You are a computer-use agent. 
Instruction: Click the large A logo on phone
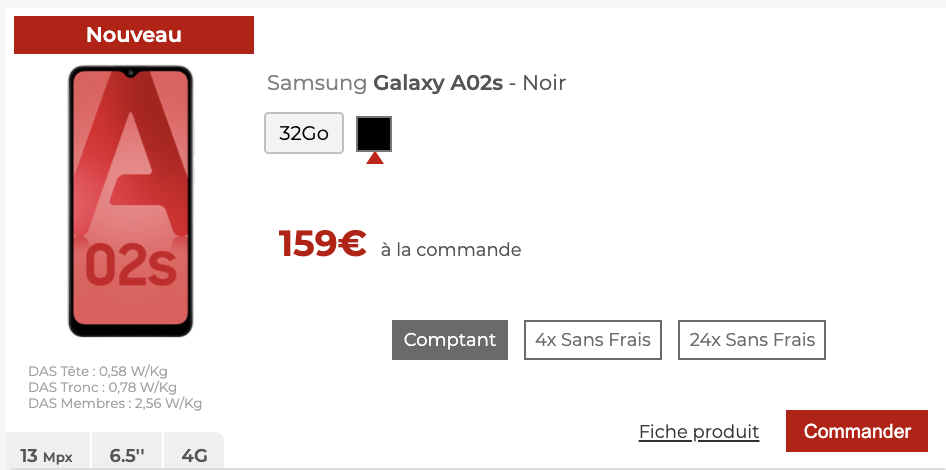[x=128, y=160]
